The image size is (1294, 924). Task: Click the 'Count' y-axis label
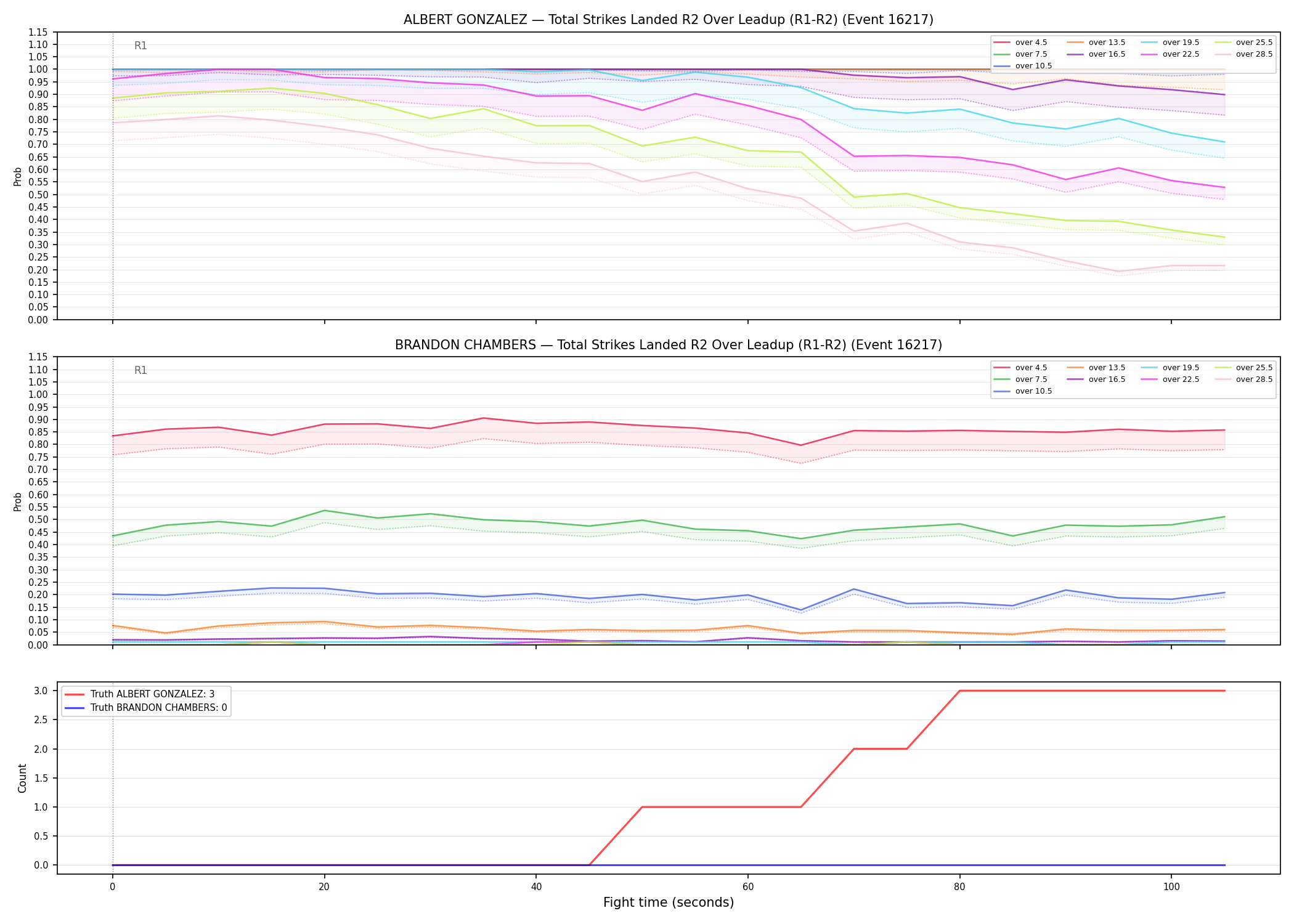(x=22, y=778)
